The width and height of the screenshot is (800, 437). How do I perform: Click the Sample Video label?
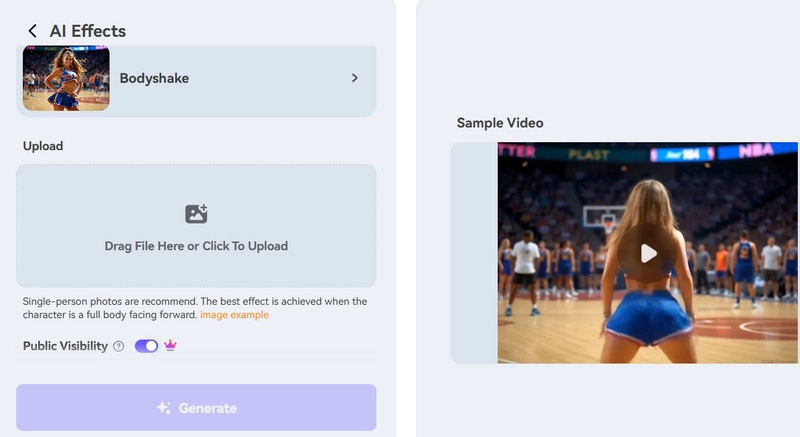[x=500, y=123]
